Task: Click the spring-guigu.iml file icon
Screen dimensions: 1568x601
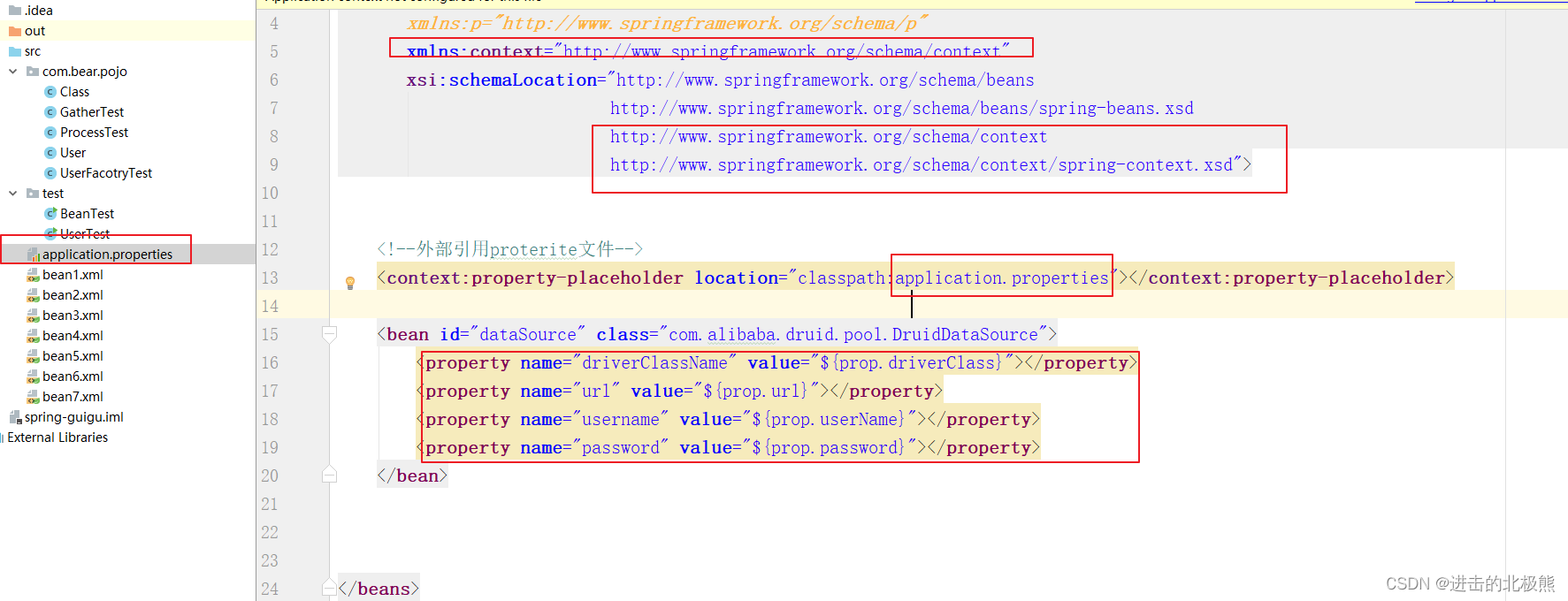Action: tap(15, 417)
